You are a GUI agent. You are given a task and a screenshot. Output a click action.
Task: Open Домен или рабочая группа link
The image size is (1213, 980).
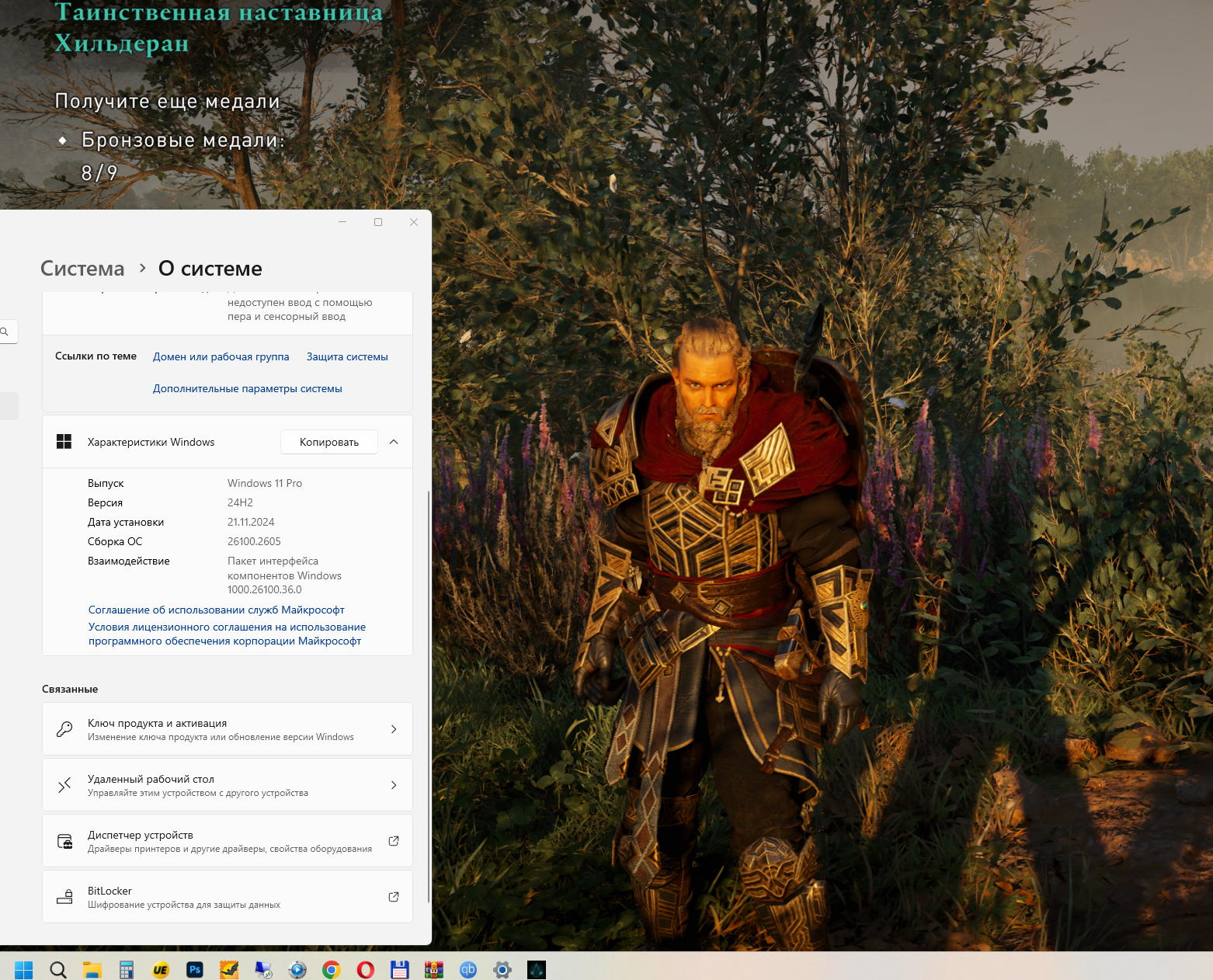click(x=221, y=357)
